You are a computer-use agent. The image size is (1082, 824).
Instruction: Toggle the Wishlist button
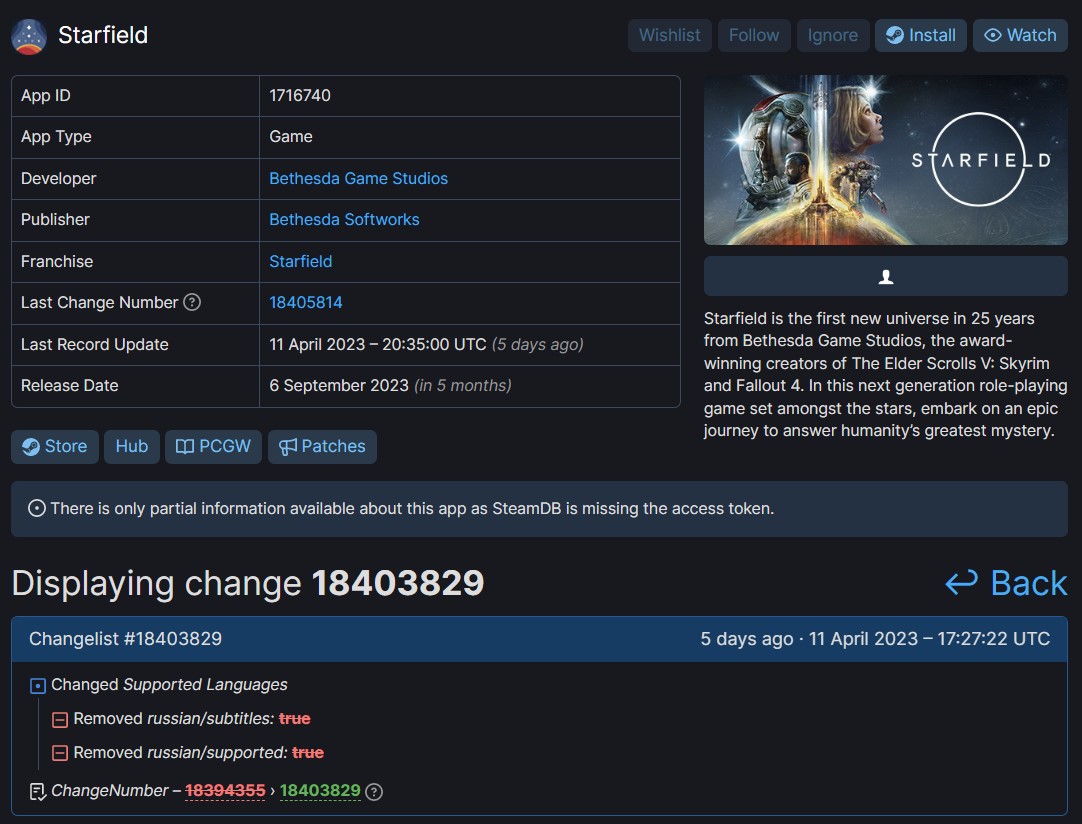tap(669, 35)
